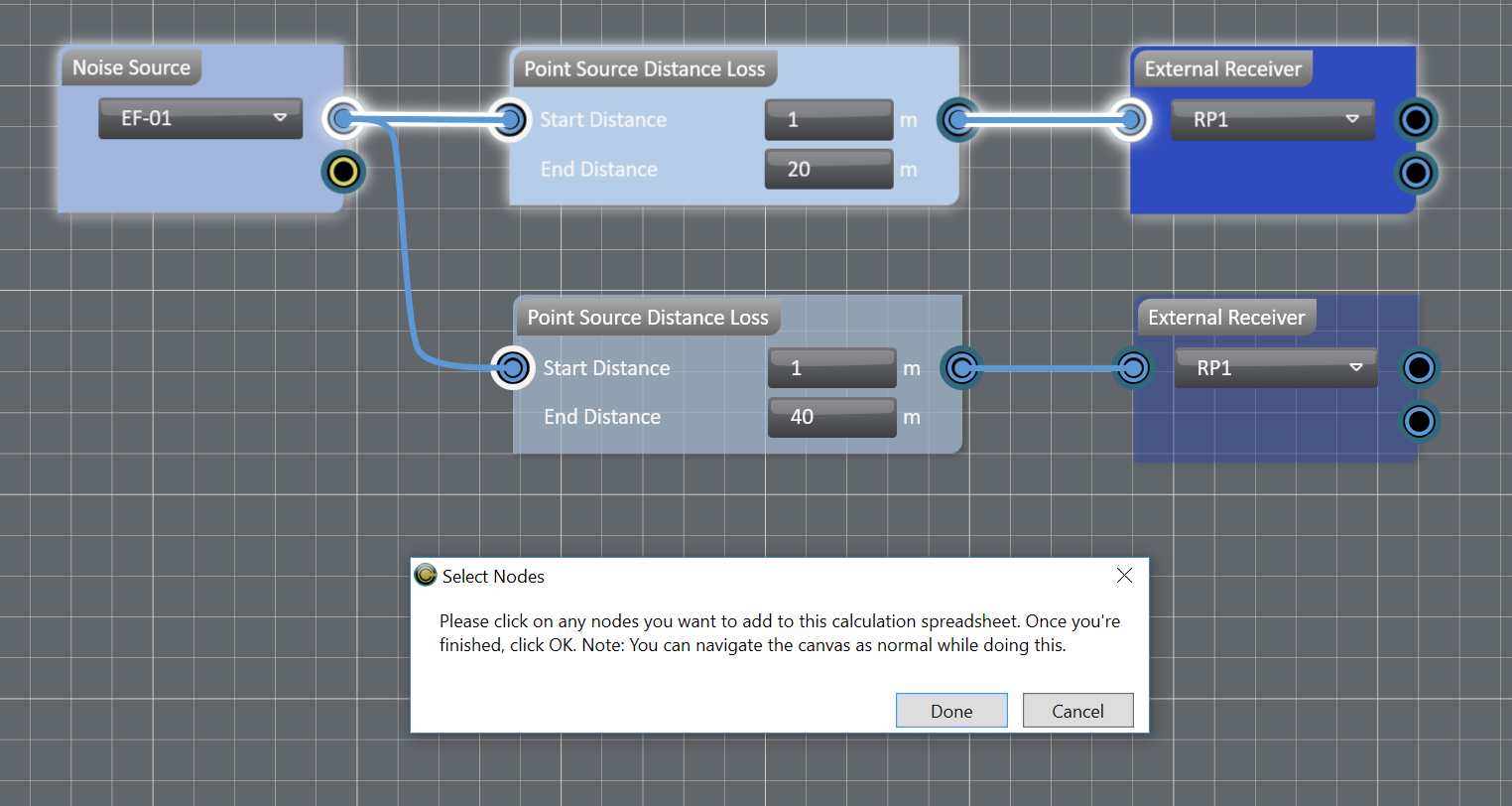Screen dimensions: 1512x806
Task: Click the top Point Source Distance Loss output port
Action: pyautogui.click(x=957, y=120)
